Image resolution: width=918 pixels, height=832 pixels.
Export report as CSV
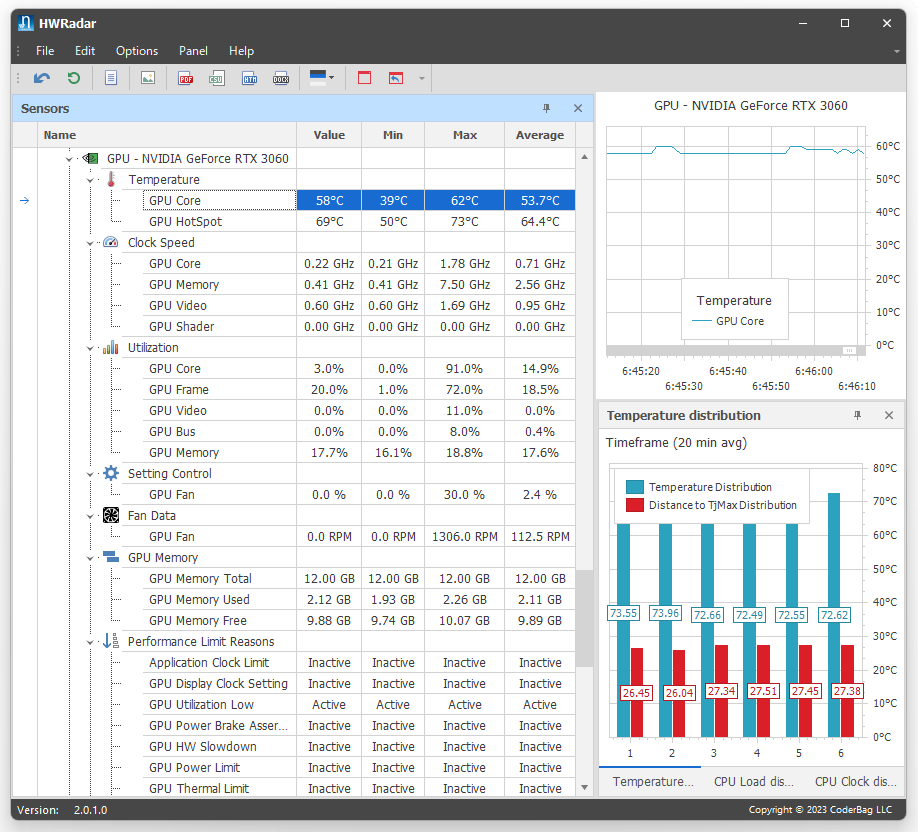coord(217,78)
